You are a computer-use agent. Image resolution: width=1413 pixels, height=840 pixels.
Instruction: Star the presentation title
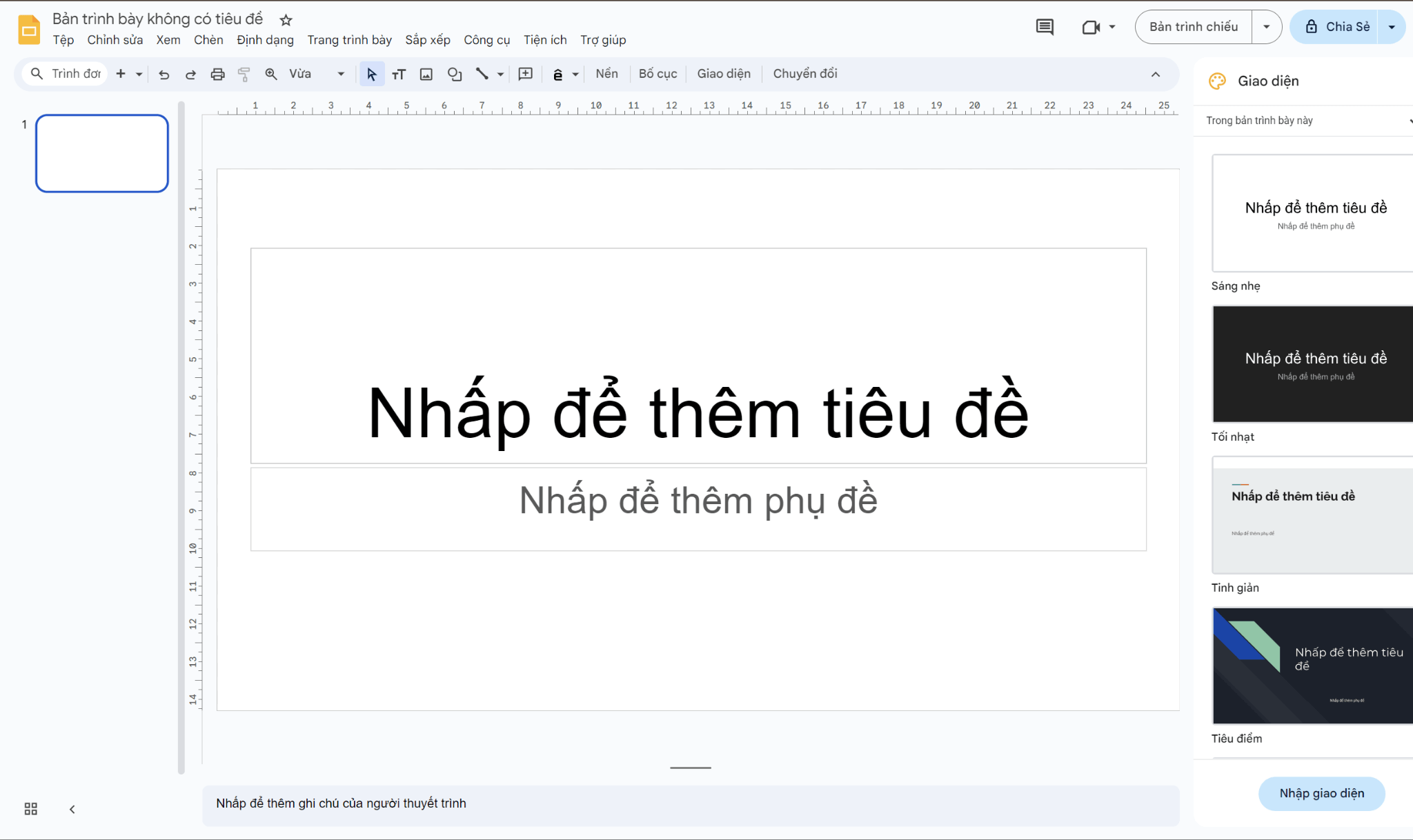coord(286,20)
